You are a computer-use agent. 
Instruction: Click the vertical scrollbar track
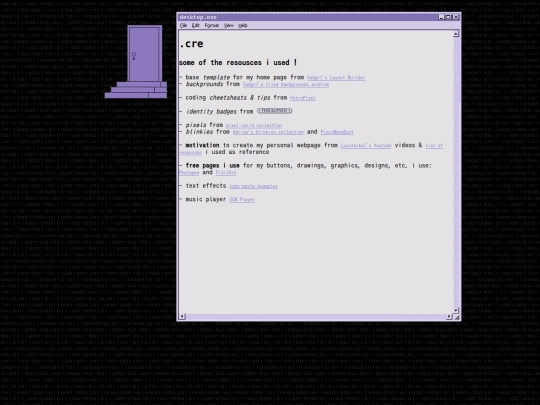456,172
